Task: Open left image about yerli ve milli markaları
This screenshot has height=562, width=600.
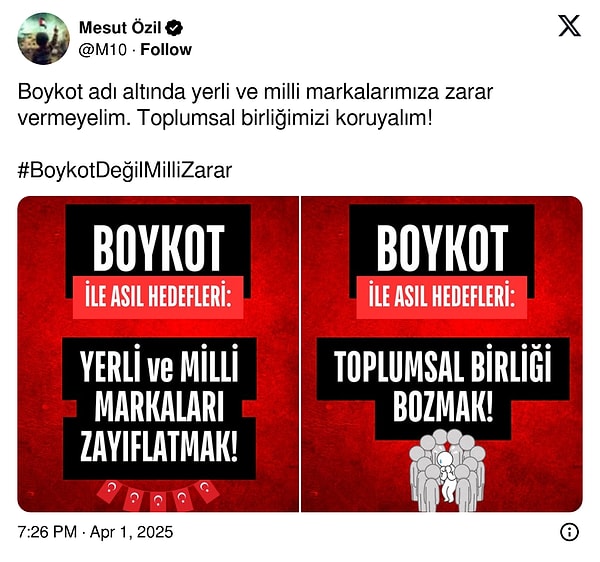Action: (158, 354)
